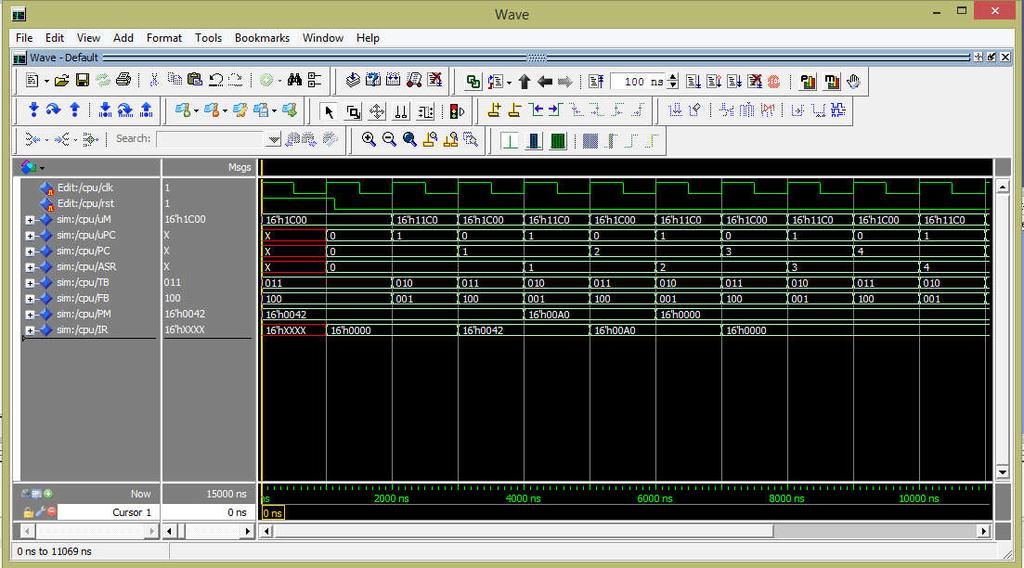Open the Search field dropdown arrow

coord(274,139)
